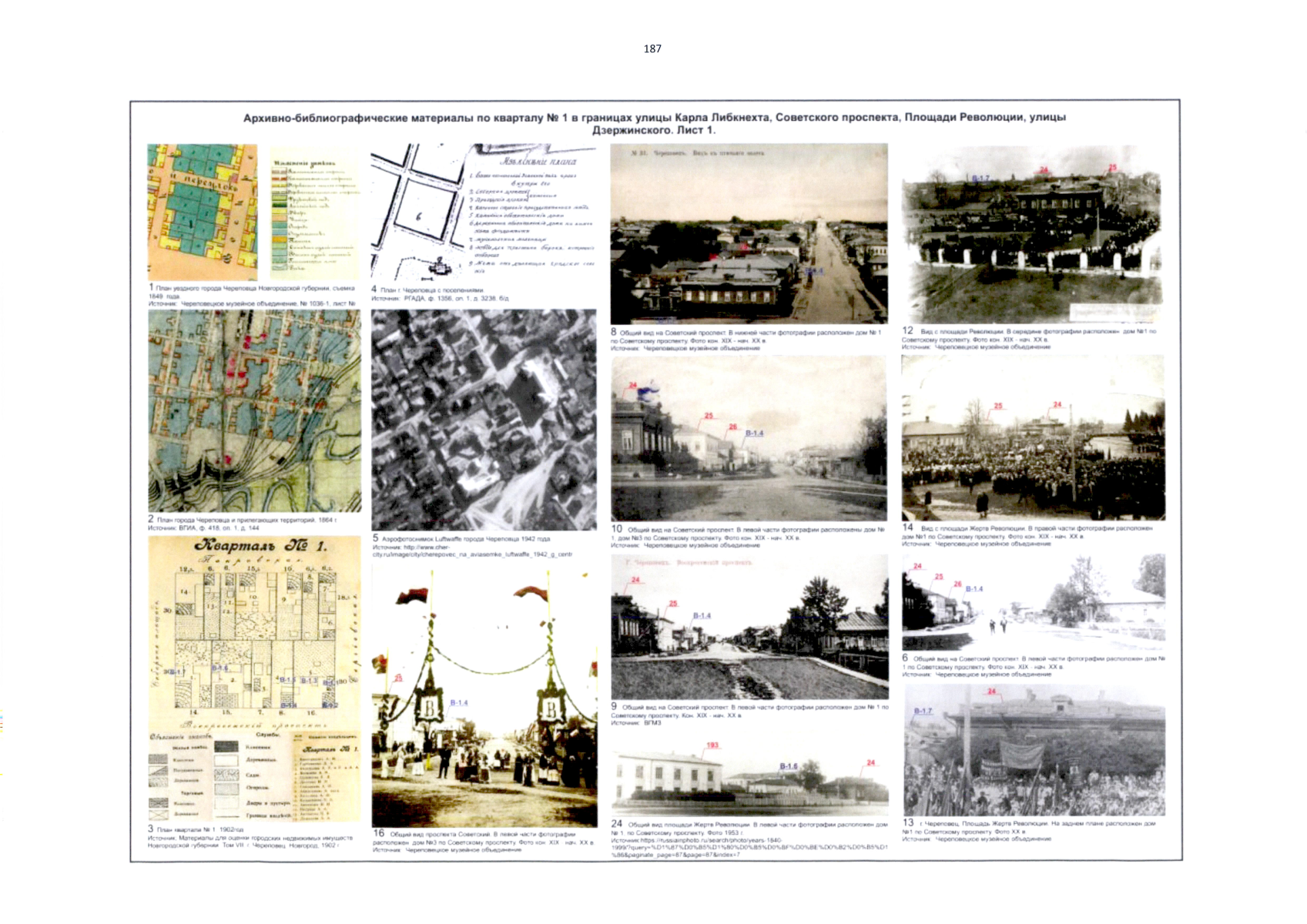The image size is (1307, 924).
Task: Open the Квартал № 1 plan from 1902
Action: click(x=254, y=678)
